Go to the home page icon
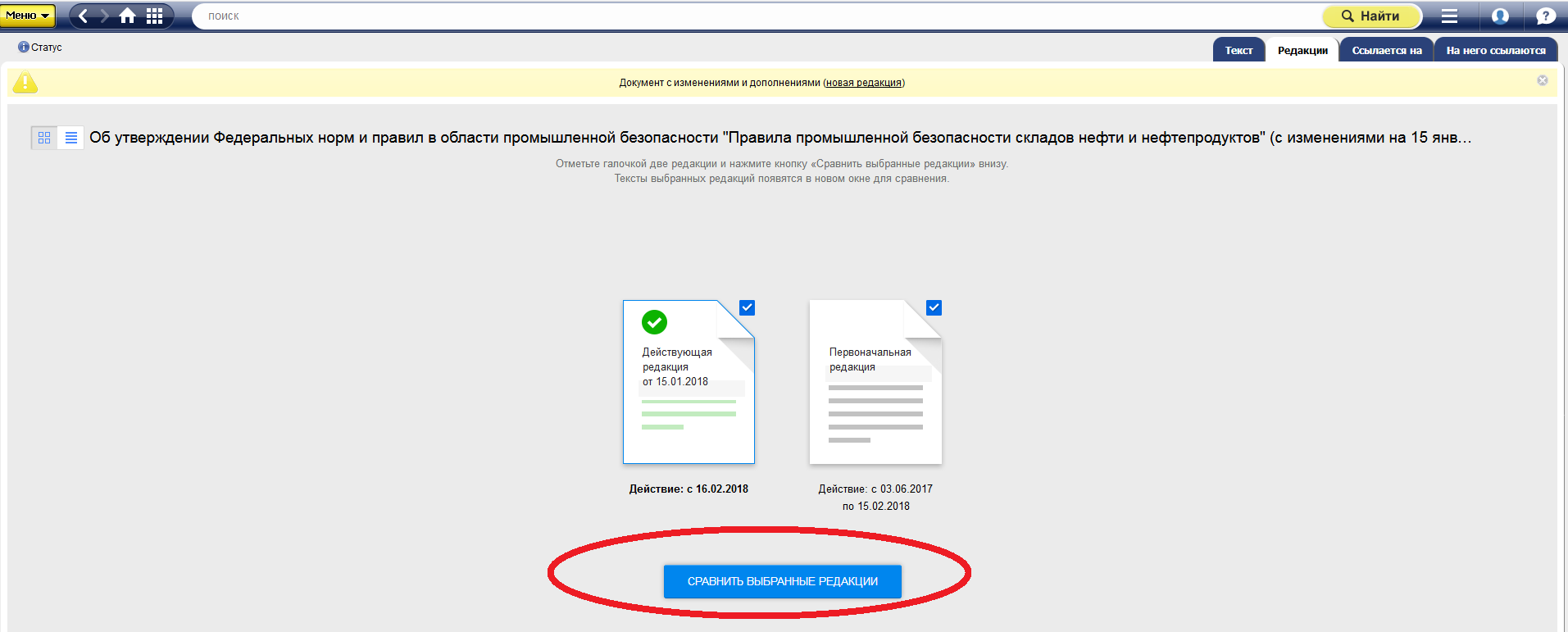Screen dimensions: 1568x632 pyautogui.click(x=128, y=16)
